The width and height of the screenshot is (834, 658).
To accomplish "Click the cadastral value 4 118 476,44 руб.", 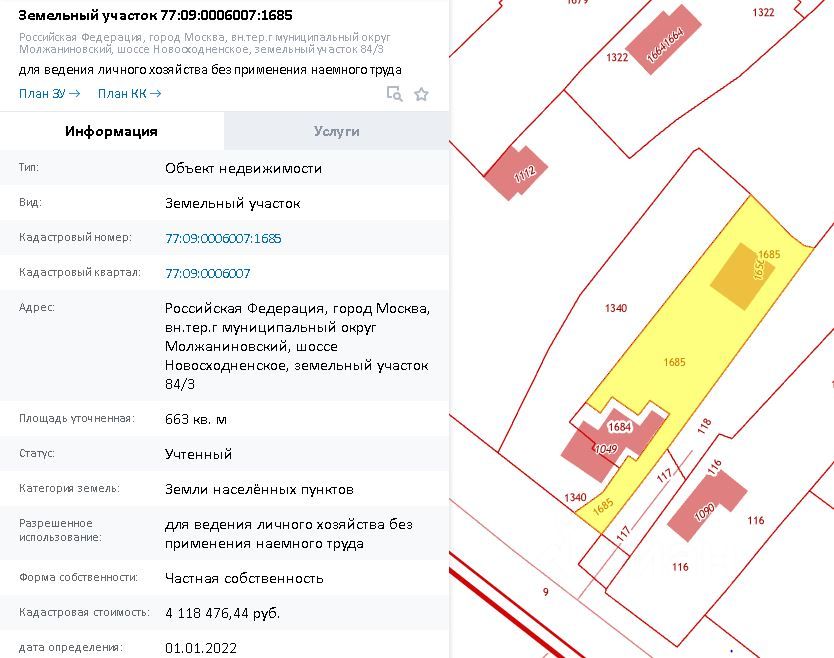I will (x=222, y=612).
